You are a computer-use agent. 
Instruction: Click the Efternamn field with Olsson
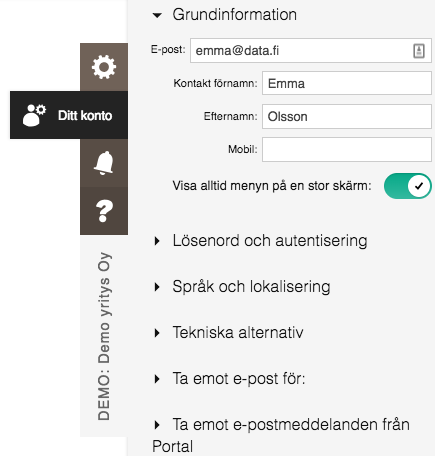point(347,116)
